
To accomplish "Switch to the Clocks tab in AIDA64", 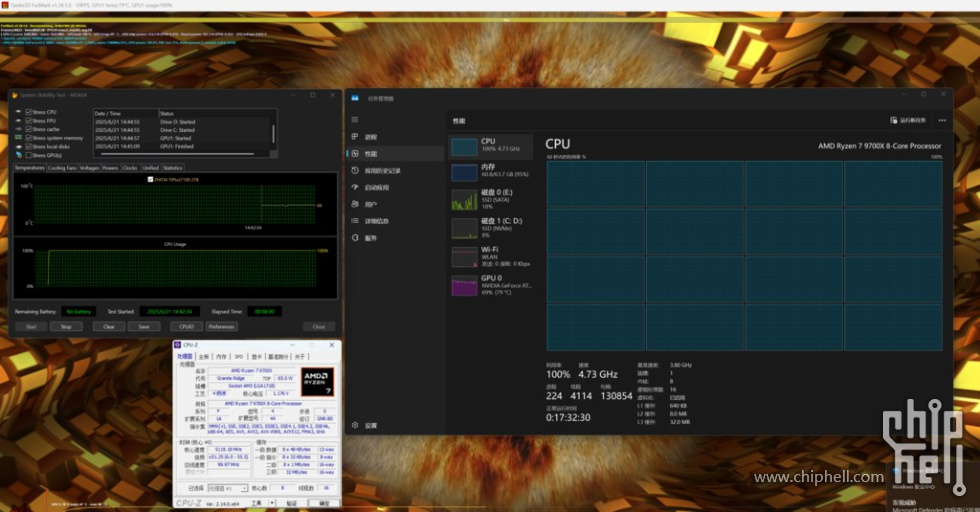I will tap(130, 168).
